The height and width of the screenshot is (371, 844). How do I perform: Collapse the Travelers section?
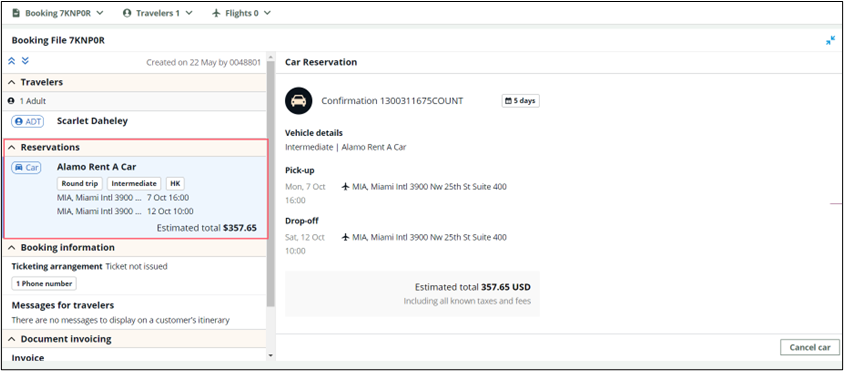click(x=12, y=82)
